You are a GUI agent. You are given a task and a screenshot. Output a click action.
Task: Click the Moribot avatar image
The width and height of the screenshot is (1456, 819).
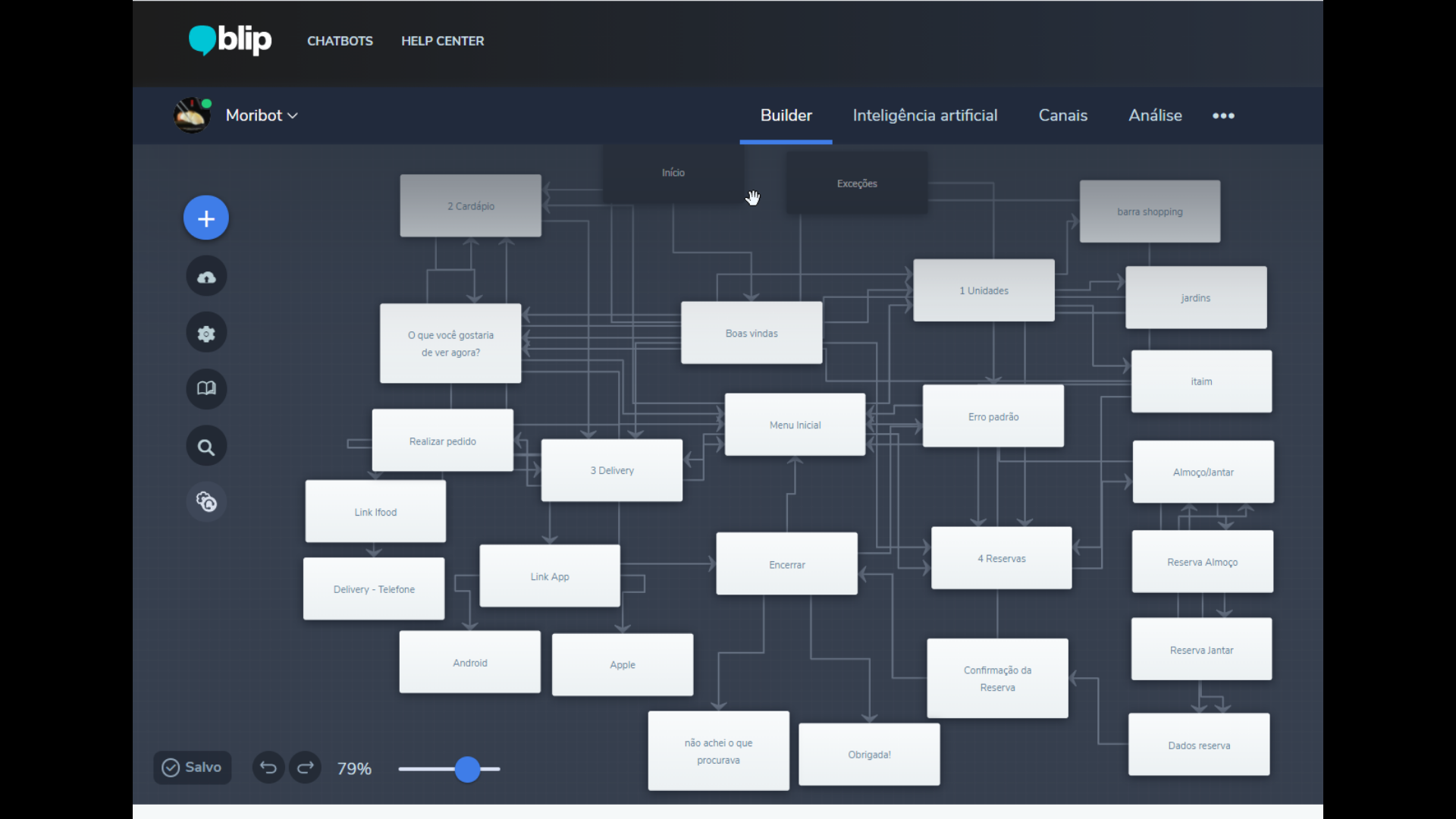(x=192, y=115)
